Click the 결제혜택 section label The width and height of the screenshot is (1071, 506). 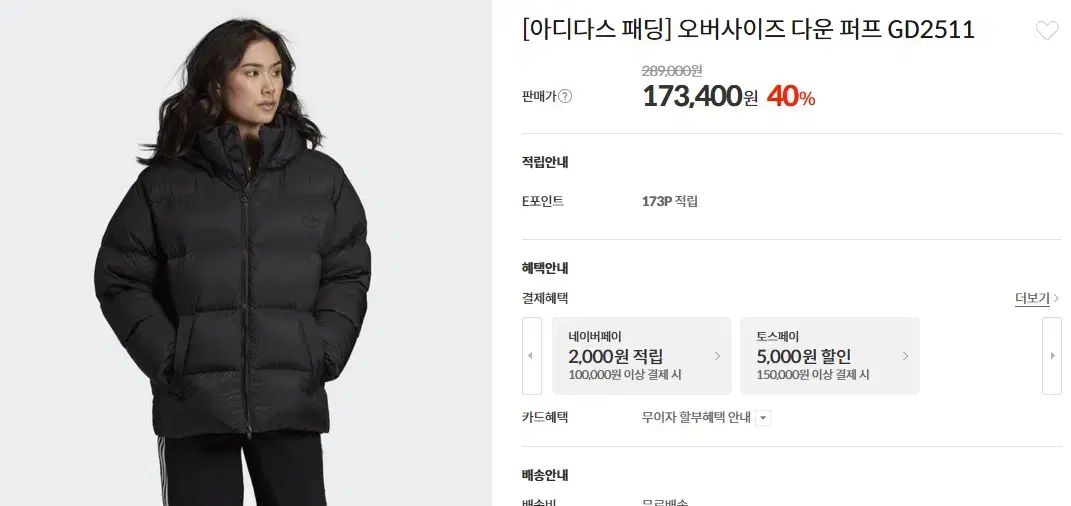coord(544,298)
